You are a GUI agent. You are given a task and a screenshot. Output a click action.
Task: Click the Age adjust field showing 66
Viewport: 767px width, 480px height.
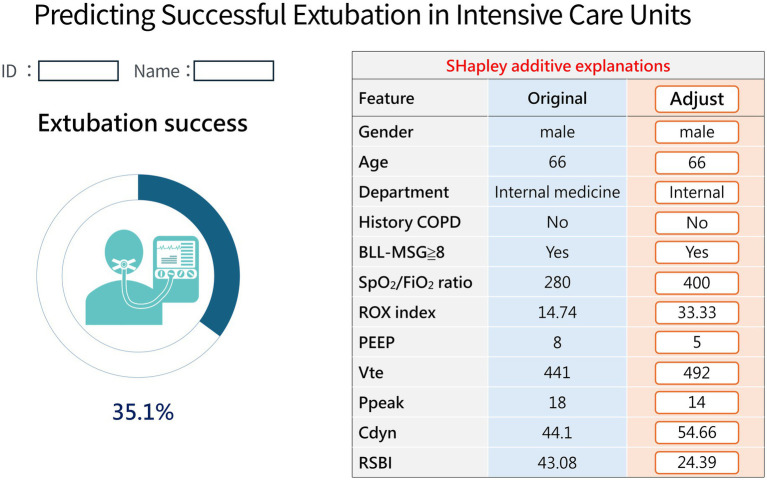[x=697, y=162]
